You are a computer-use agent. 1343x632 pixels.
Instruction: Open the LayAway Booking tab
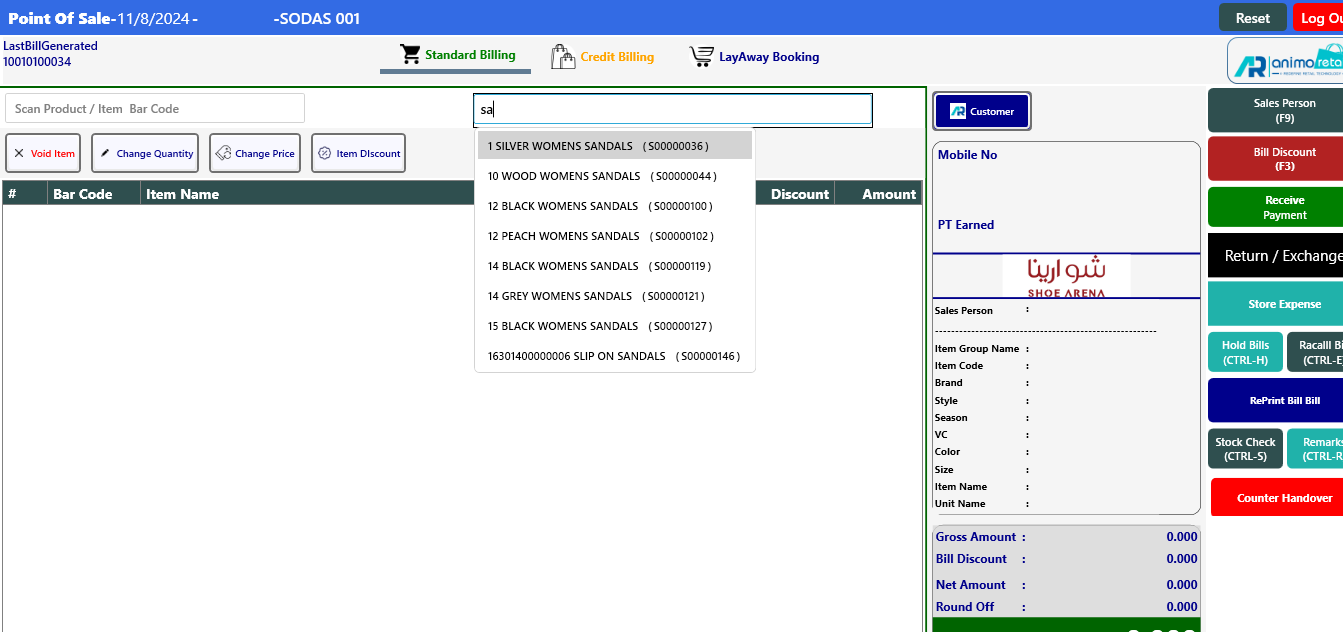coord(754,57)
